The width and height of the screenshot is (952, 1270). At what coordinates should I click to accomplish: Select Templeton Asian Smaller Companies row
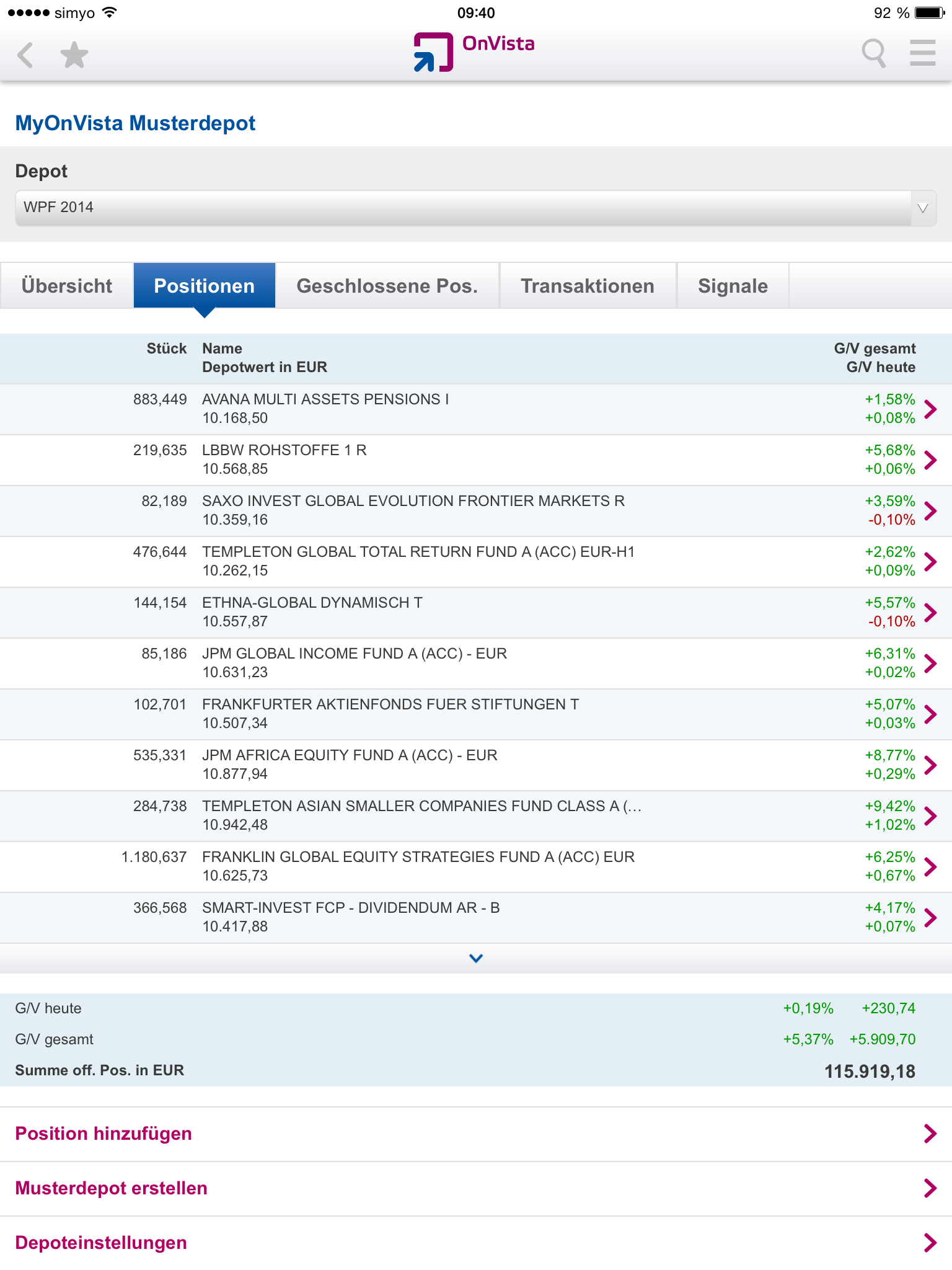(x=421, y=815)
